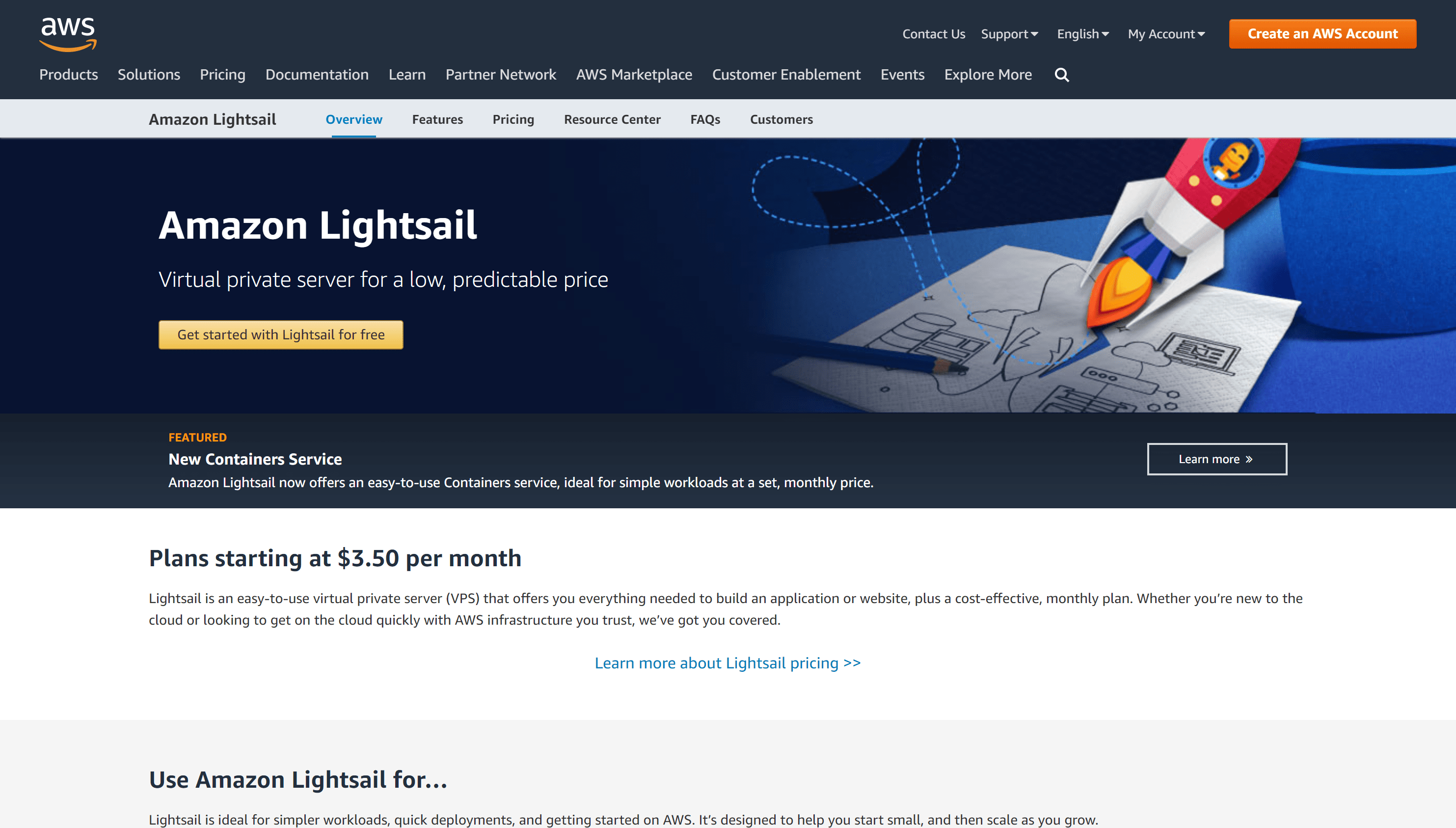This screenshot has width=1456, height=828.
Task: Navigate to Customers section
Action: click(x=781, y=119)
